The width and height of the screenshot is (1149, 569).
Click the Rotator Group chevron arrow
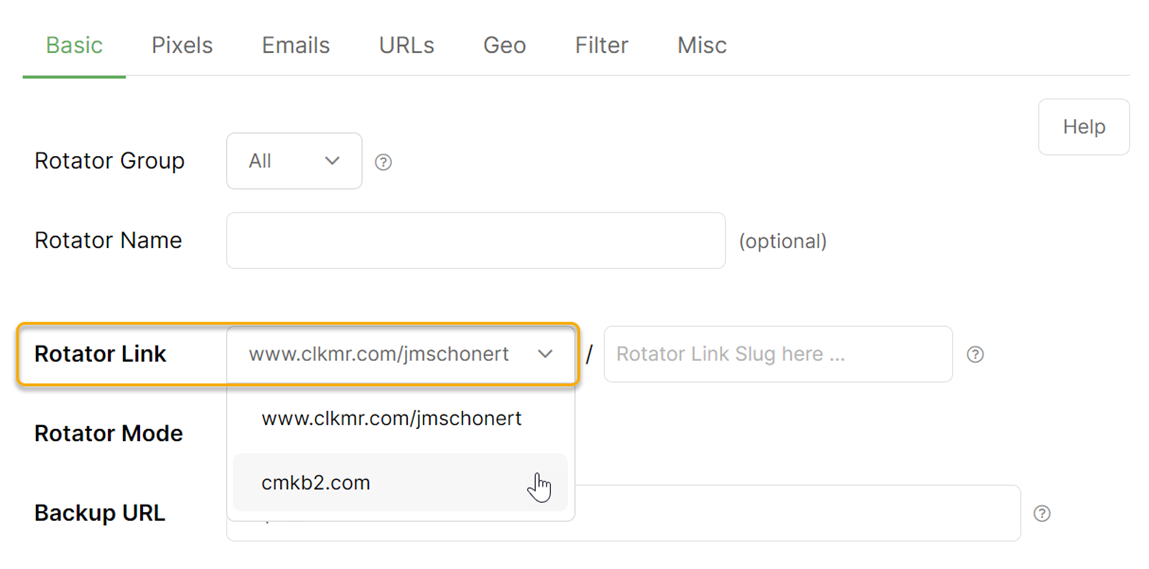tap(332, 161)
